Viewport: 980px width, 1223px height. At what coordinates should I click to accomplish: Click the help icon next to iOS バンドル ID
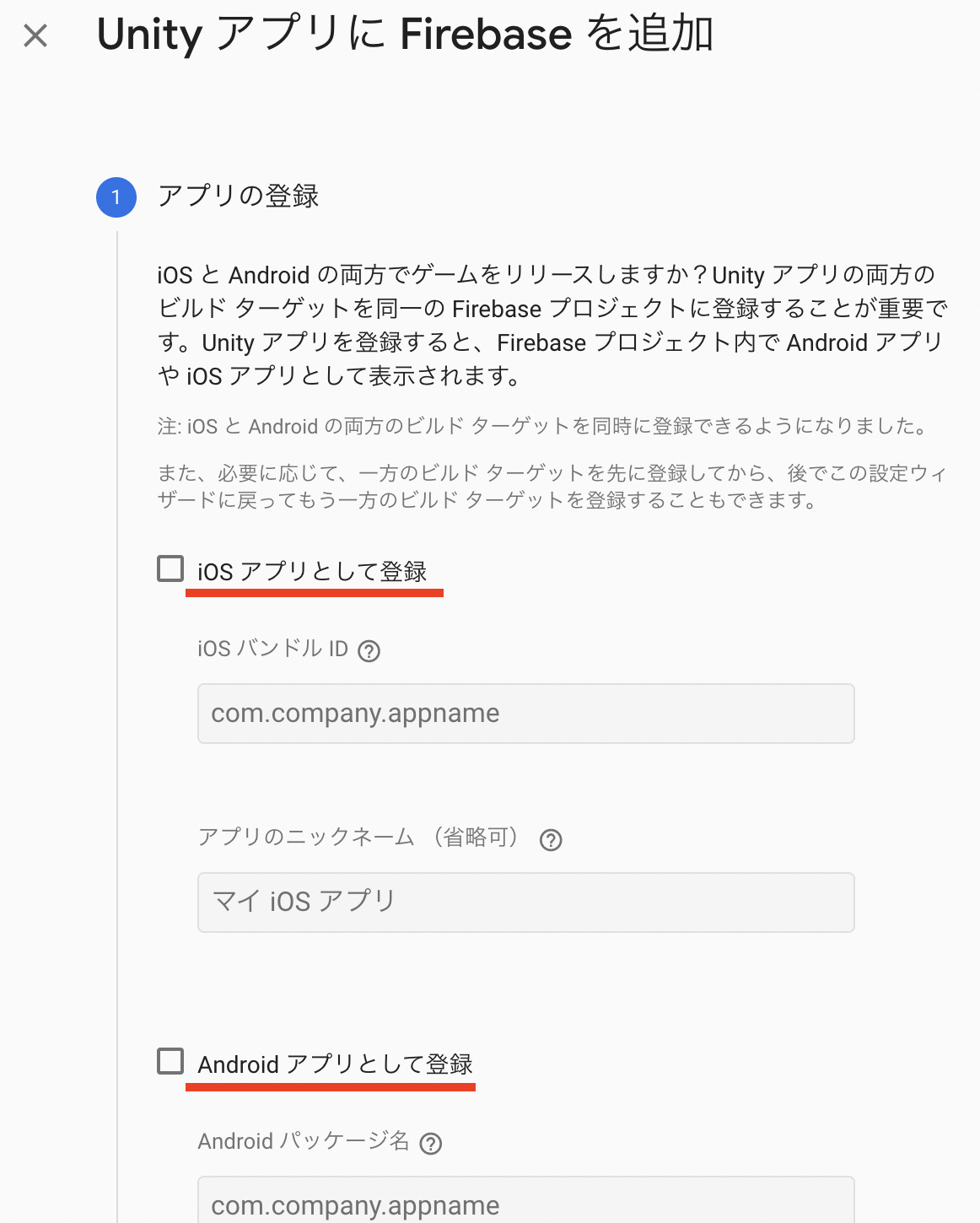(369, 650)
